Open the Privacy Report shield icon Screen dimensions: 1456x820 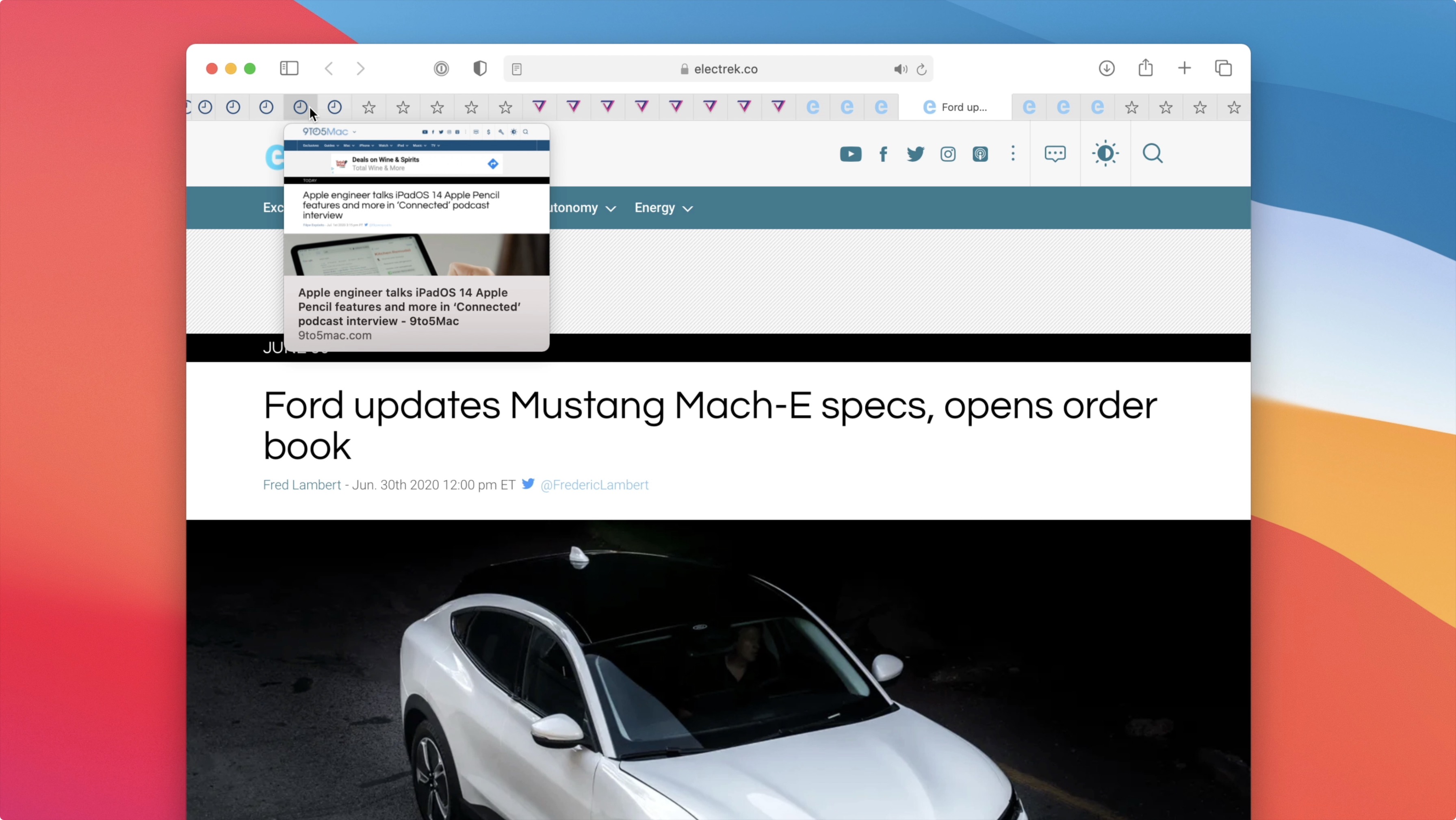[480, 68]
